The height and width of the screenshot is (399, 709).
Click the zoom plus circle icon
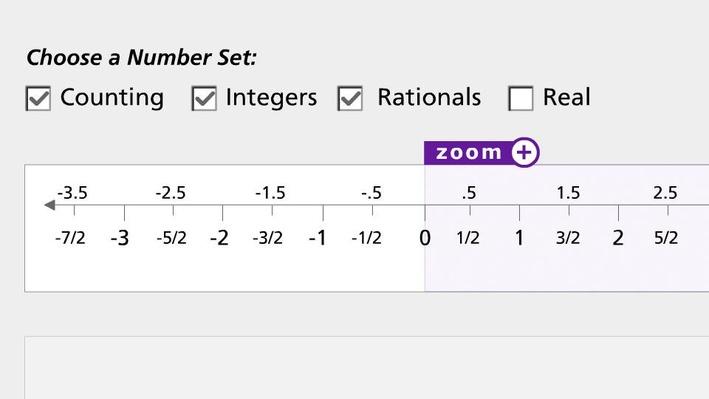coord(525,152)
